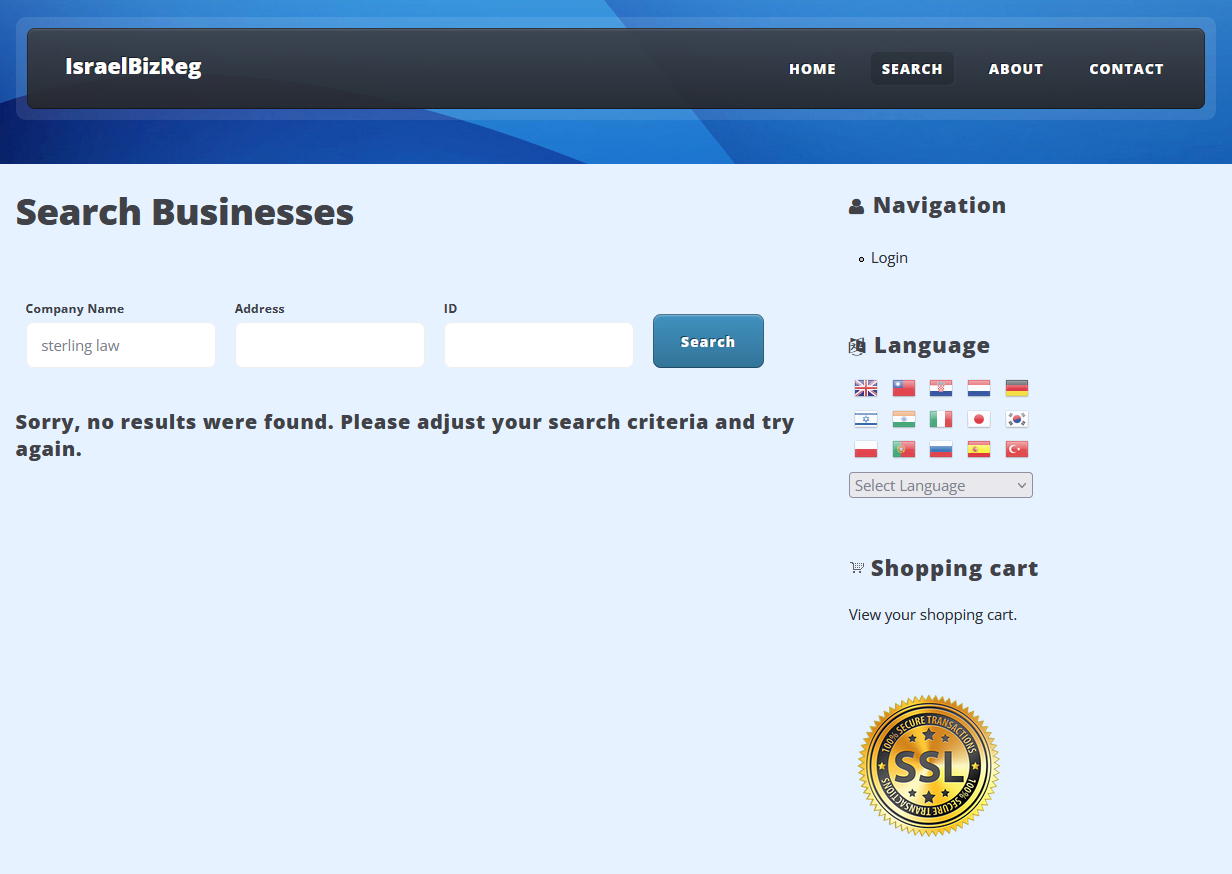This screenshot has height=874, width=1232.
Task: Click the 'Company Name' field label
Action: pyautogui.click(x=75, y=309)
